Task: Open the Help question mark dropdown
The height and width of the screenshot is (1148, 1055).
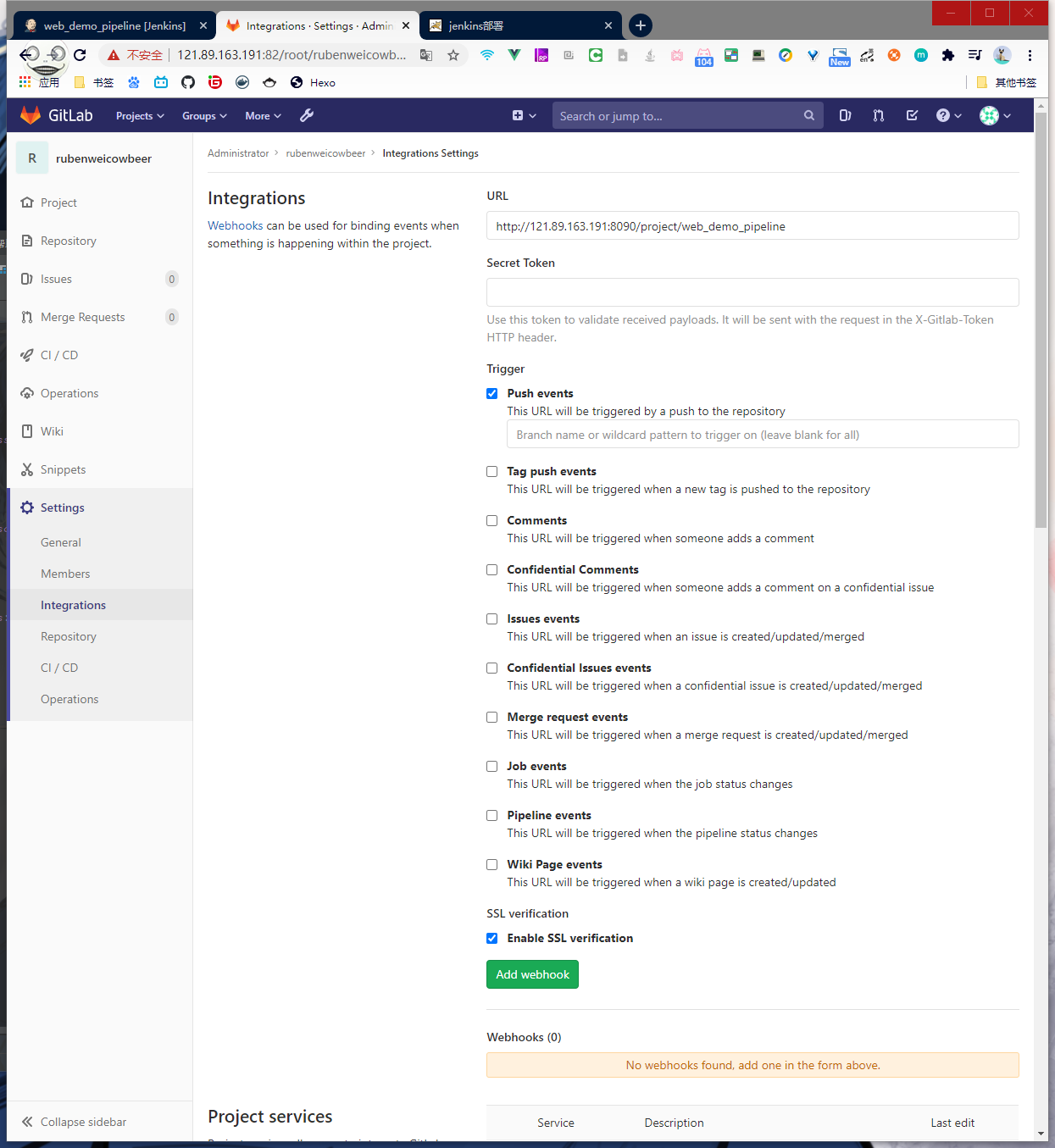Action: [948, 115]
